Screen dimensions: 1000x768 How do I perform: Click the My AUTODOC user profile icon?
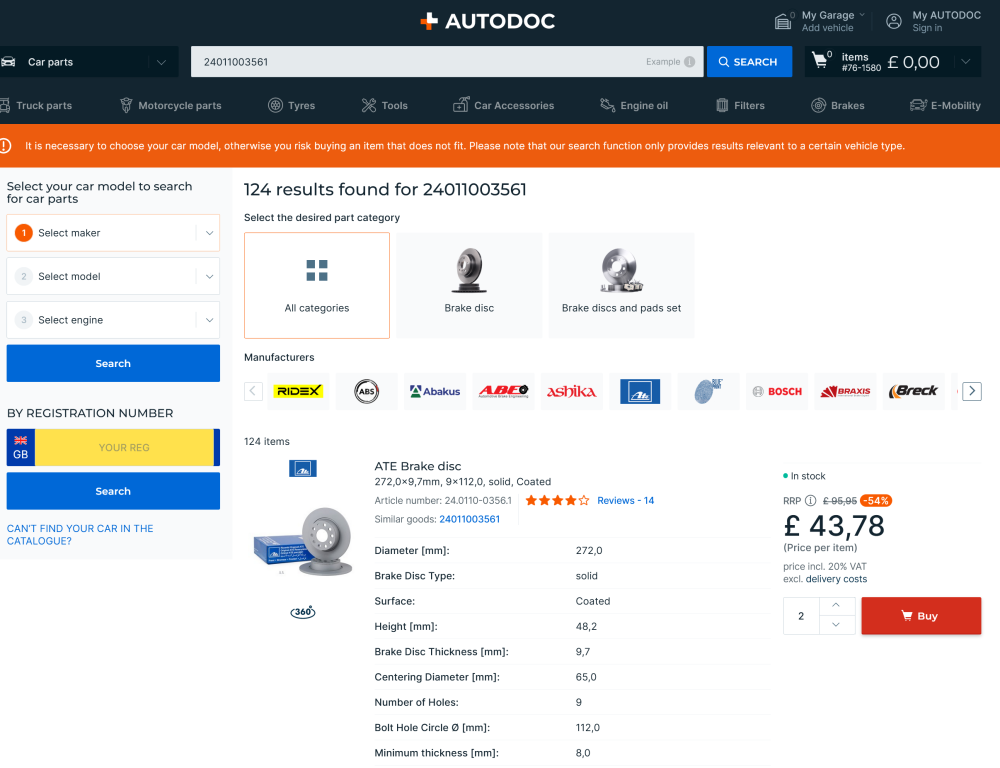894,21
